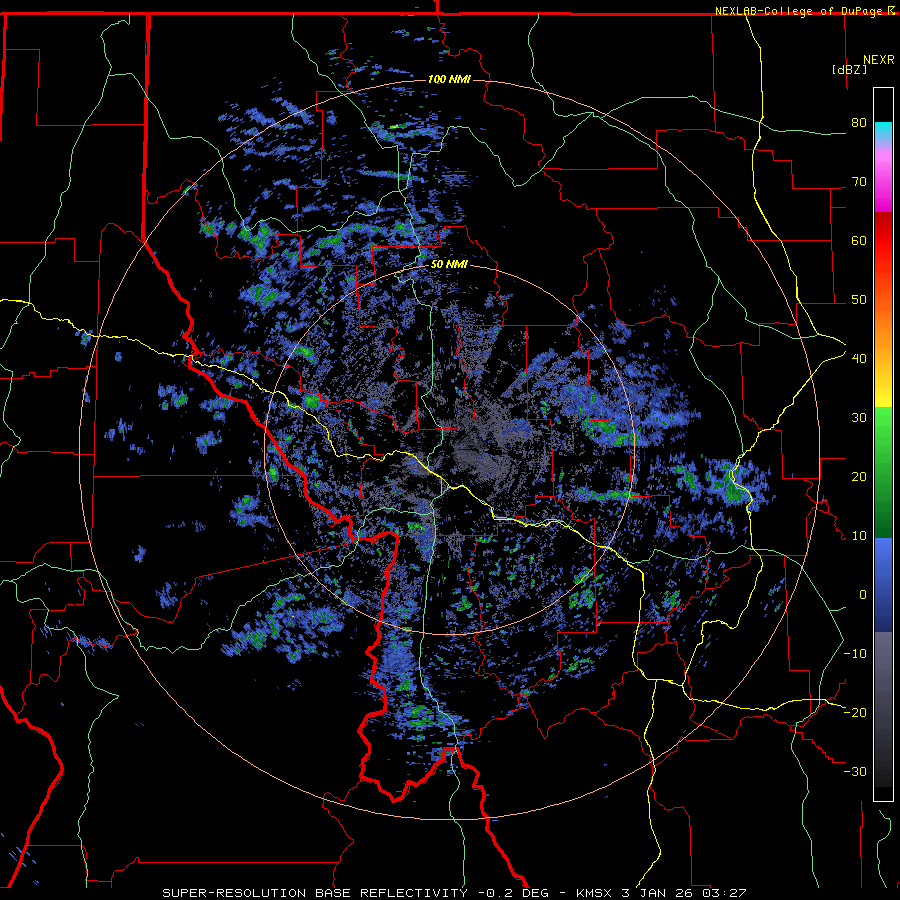Click the NEXR label above the legend
The width and height of the screenshot is (900, 900).
pos(878,60)
